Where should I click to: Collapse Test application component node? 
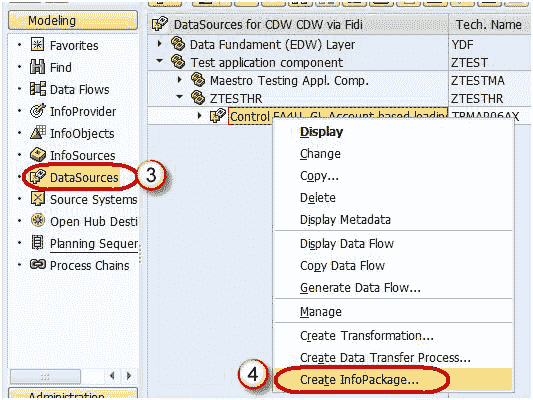pos(159,61)
